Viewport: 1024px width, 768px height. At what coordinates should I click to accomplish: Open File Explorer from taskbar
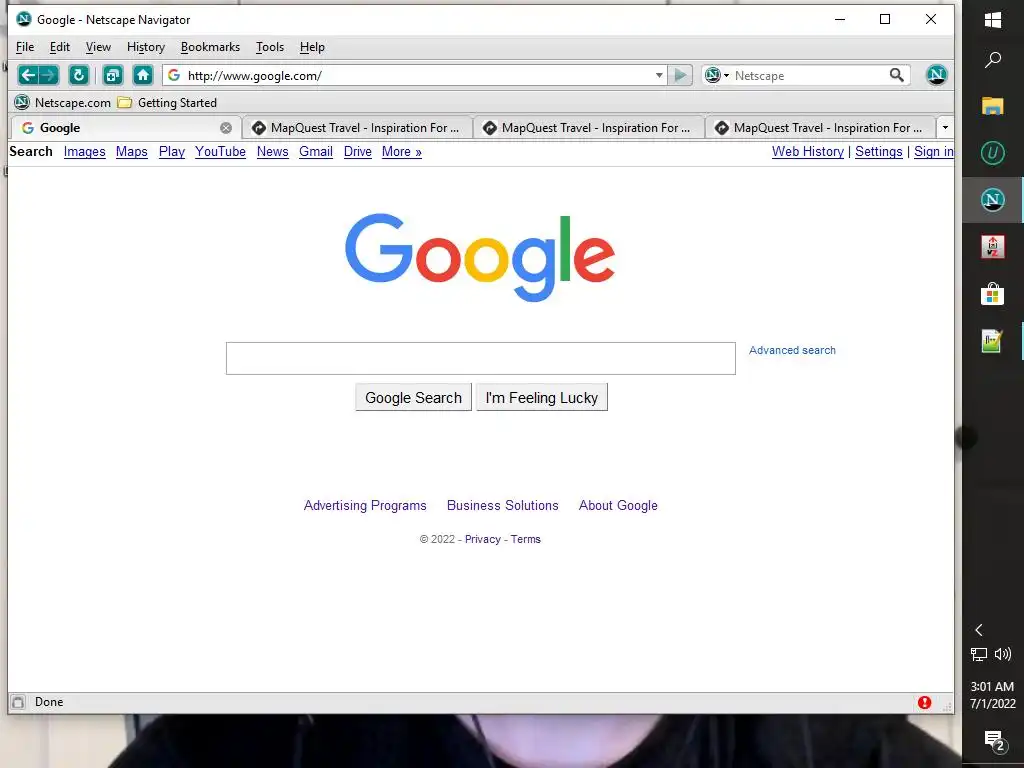[x=993, y=106]
